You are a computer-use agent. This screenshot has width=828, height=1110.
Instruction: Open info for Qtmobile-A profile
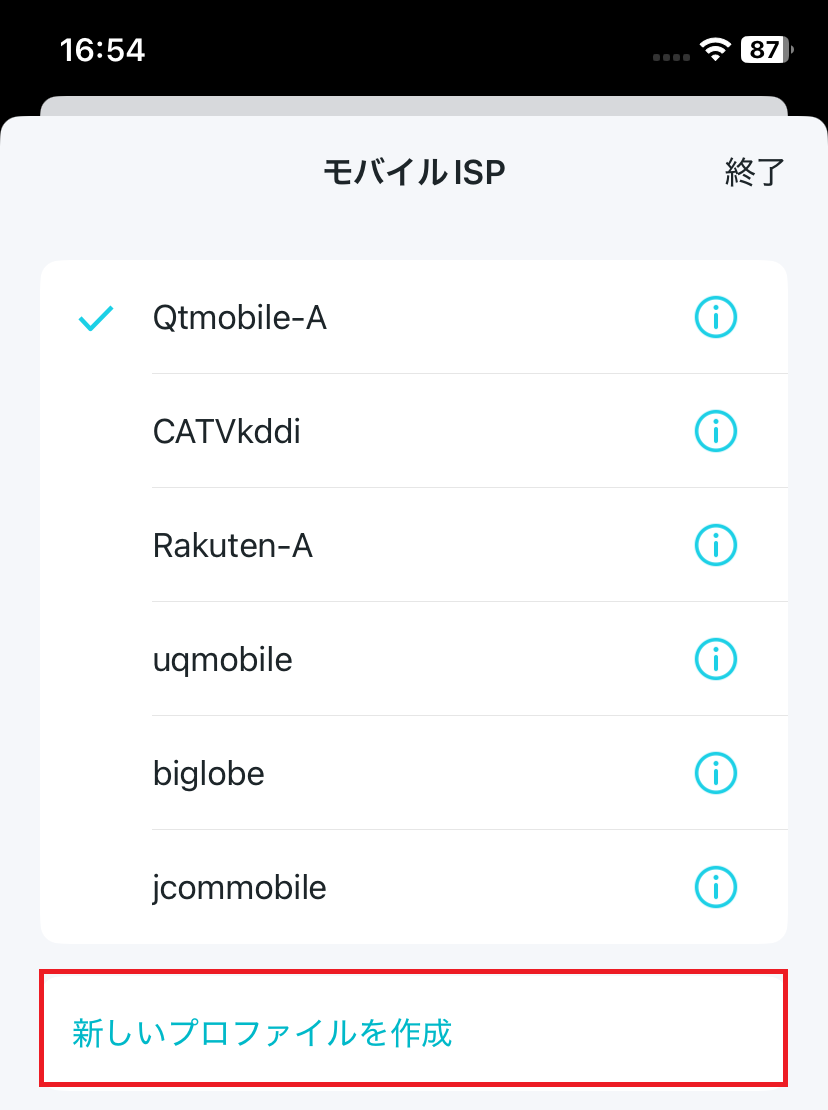click(715, 317)
